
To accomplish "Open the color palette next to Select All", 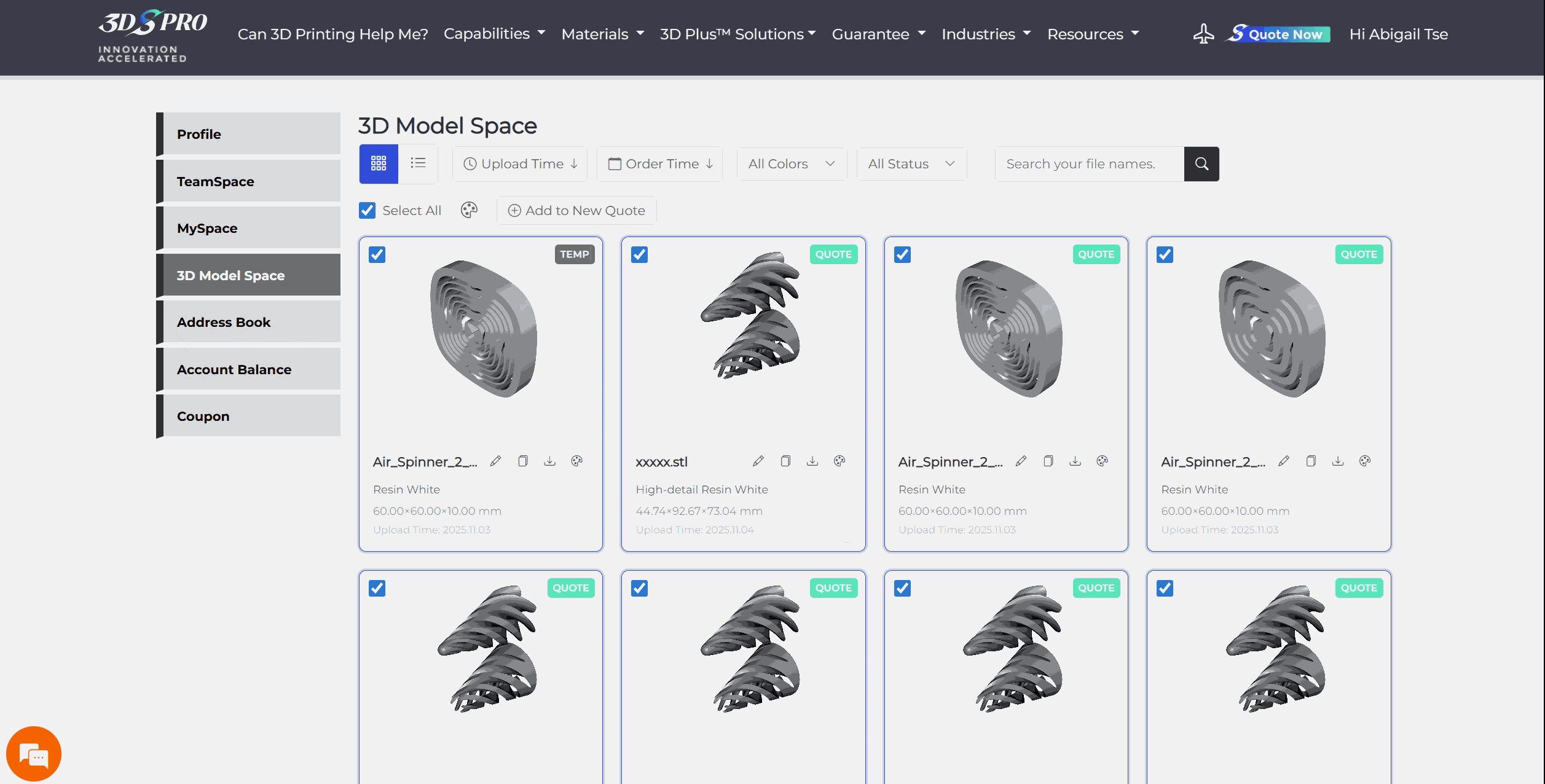I will [x=468, y=210].
